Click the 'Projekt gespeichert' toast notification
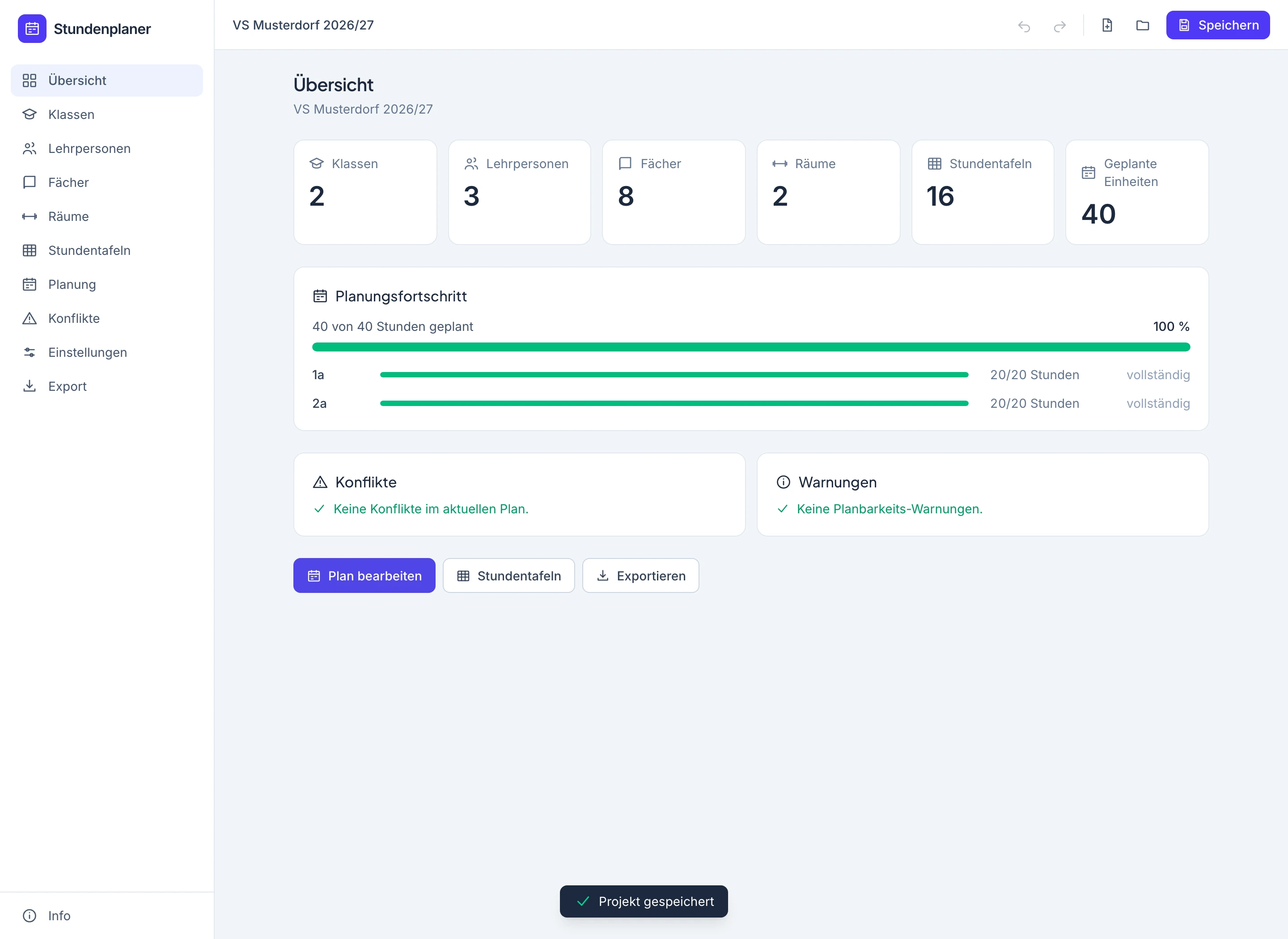This screenshot has height=939, width=1288. click(x=644, y=901)
